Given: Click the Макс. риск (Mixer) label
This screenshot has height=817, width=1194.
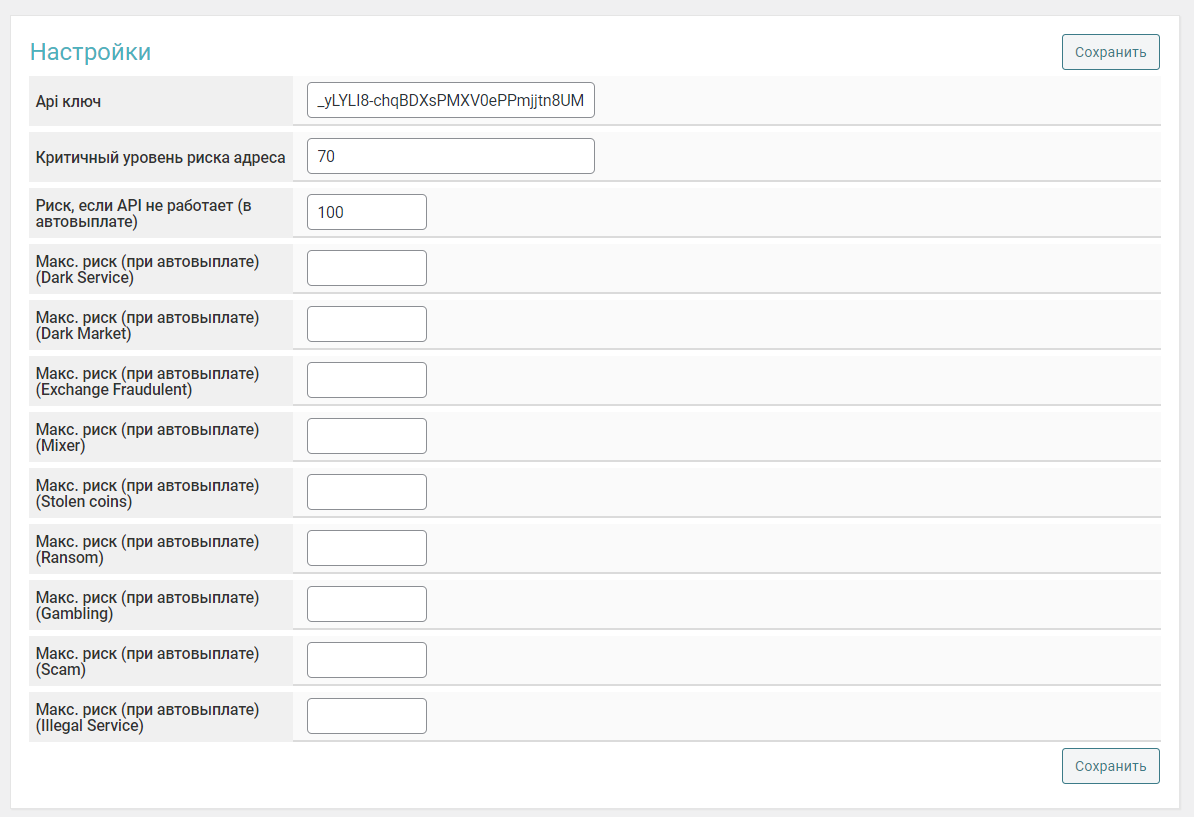Looking at the screenshot, I should click(x=147, y=437).
